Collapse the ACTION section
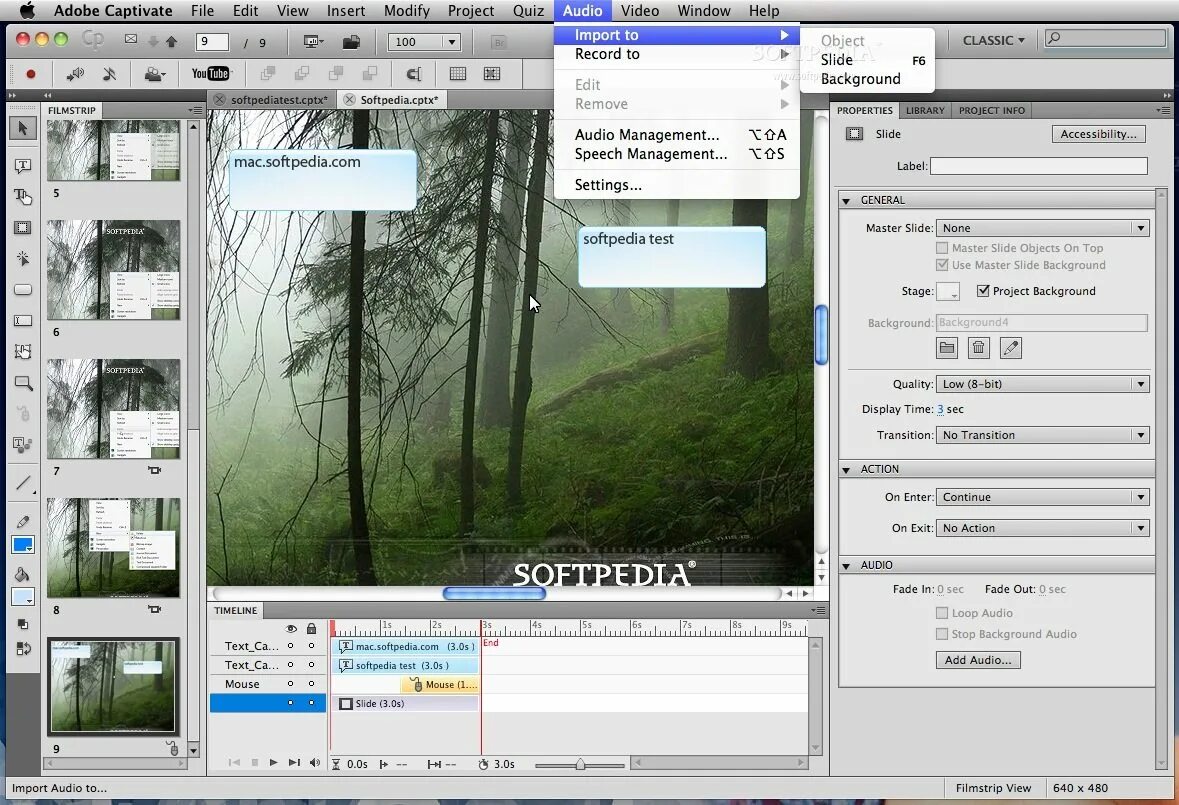The height and width of the screenshot is (805, 1179). click(846, 470)
